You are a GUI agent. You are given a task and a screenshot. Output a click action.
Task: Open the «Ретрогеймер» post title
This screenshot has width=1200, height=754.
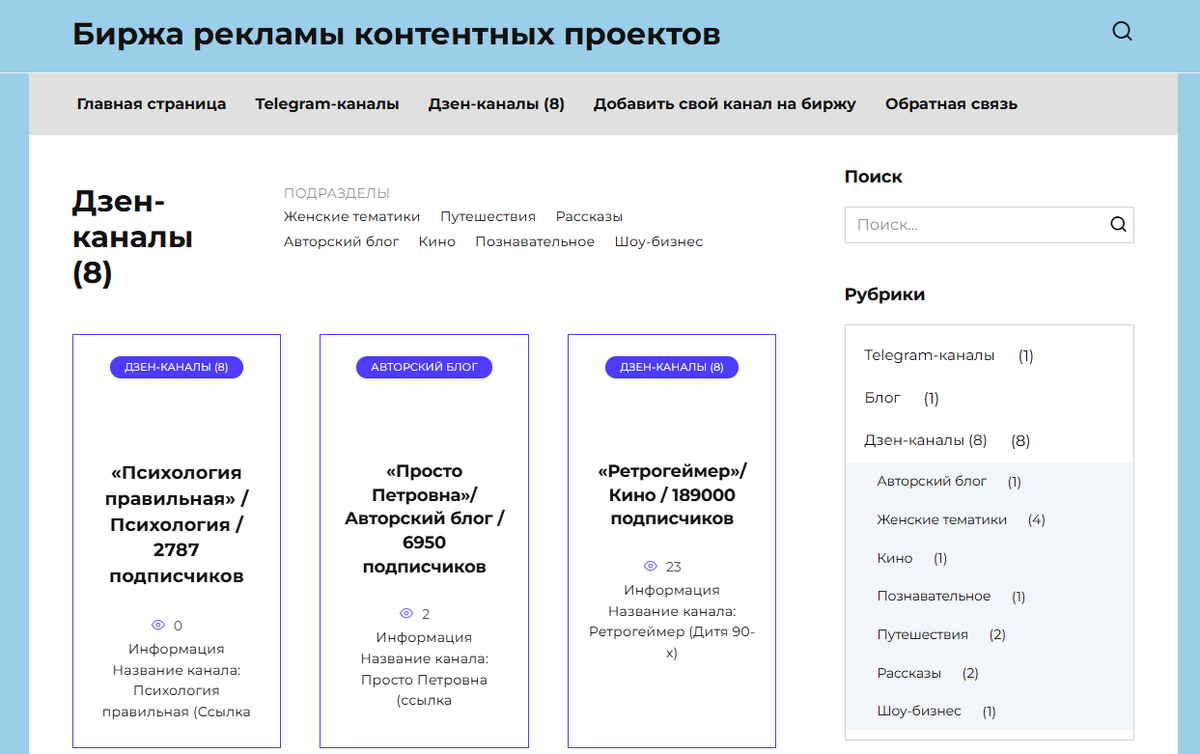tap(672, 494)
